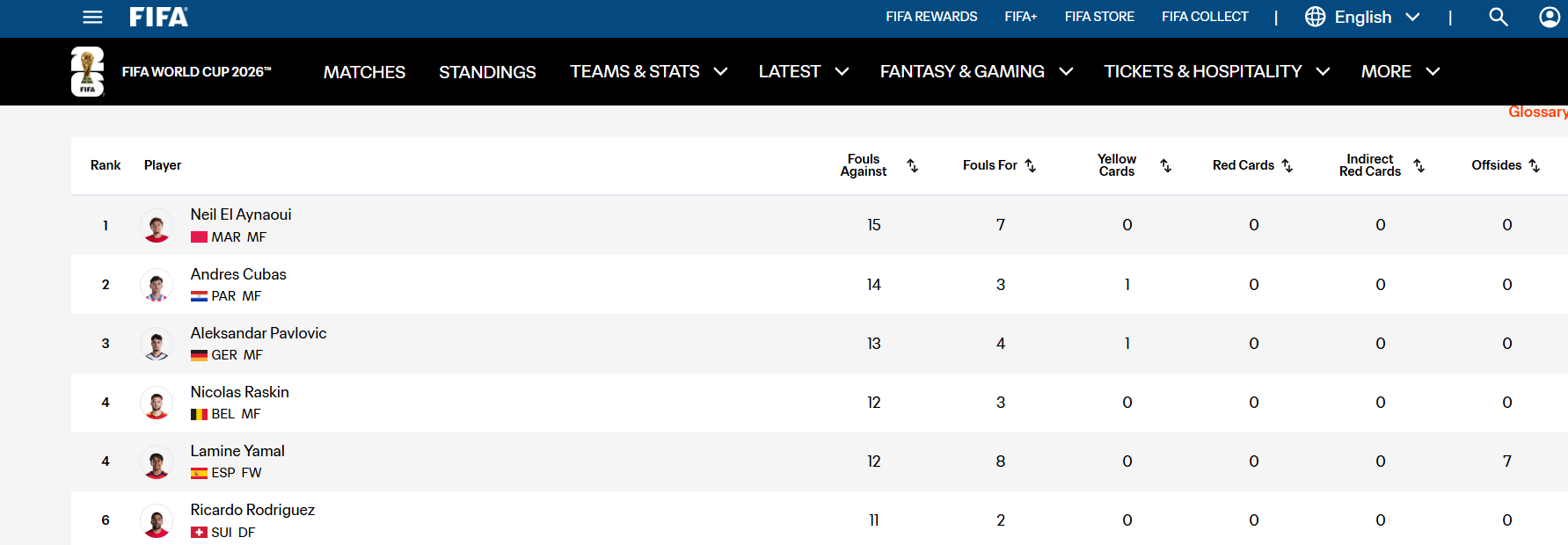Go to the Matches tab
This screenshot has height=545, width=1568.
[364, 72]
